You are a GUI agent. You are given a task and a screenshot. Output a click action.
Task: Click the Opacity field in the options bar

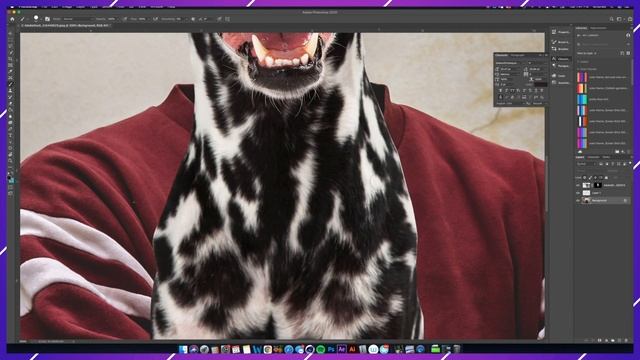[112, 19]
